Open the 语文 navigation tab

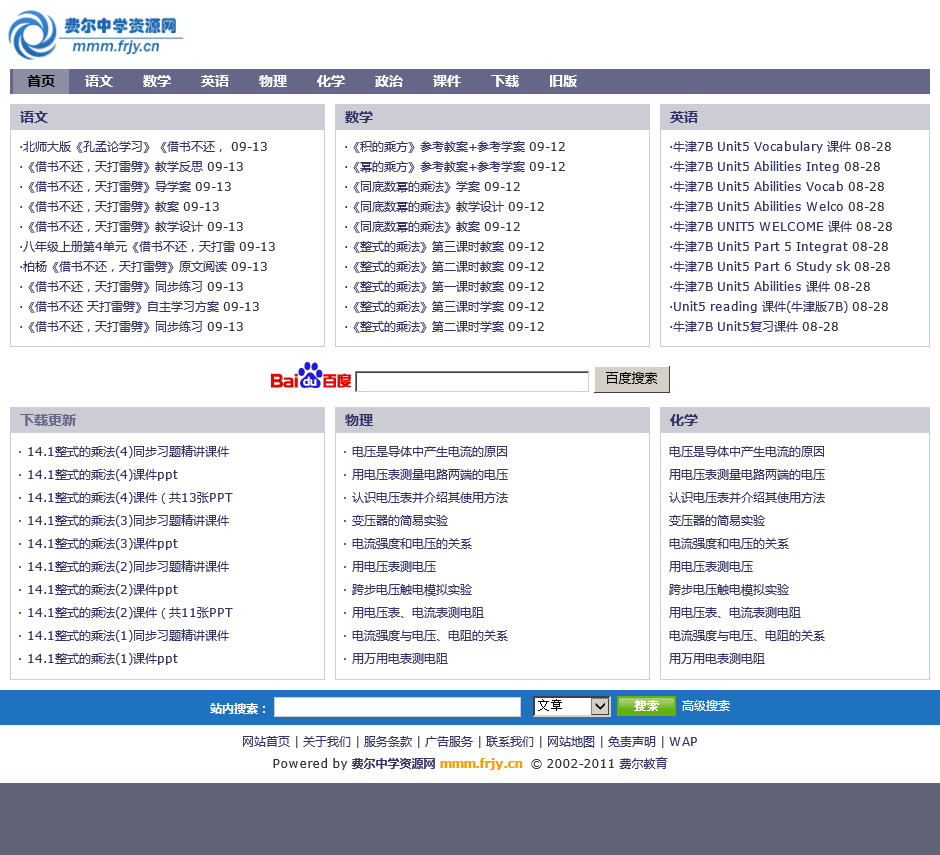click(x=99, y=82)
